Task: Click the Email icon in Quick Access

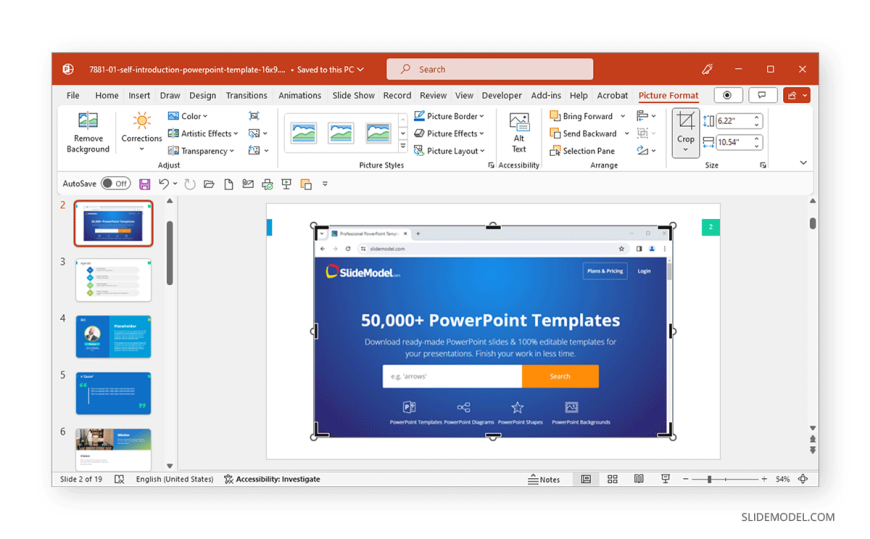Action: coord(248,184)
